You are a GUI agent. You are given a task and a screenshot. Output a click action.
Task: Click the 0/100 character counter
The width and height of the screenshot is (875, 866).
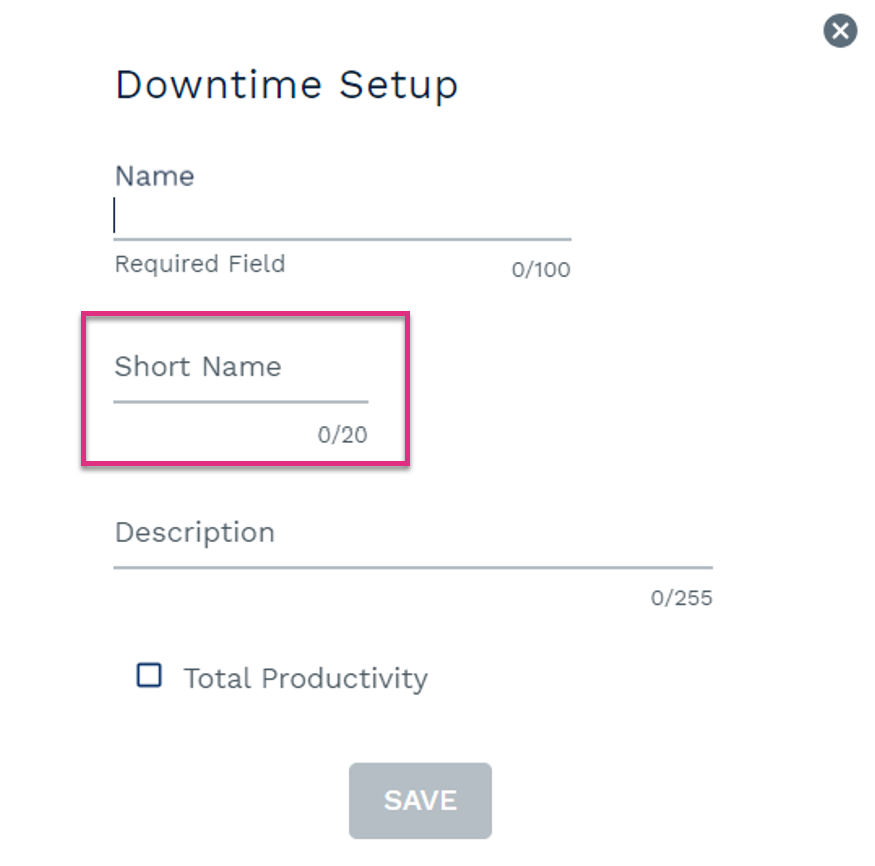click(x=541, y=270)
